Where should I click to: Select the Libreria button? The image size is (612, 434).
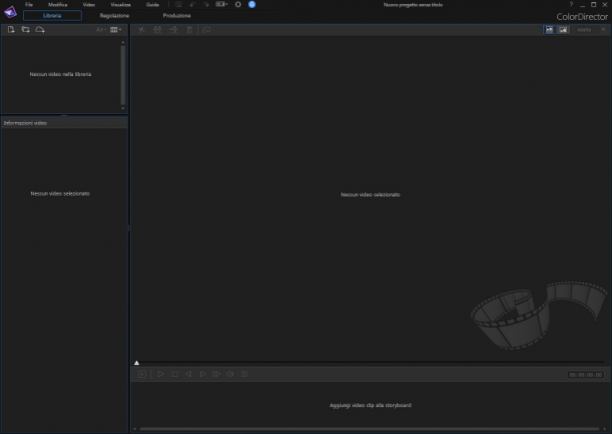click(52, 16)
